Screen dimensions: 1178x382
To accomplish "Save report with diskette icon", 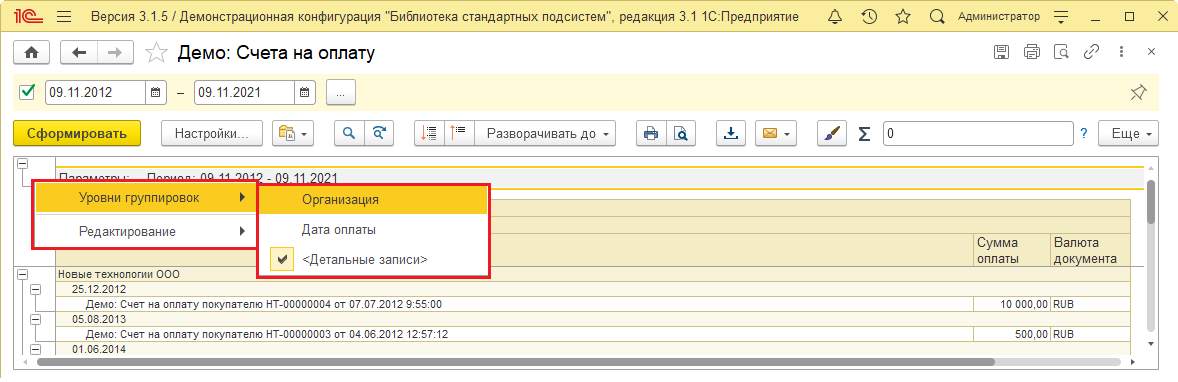I will tap(1001, 52).
